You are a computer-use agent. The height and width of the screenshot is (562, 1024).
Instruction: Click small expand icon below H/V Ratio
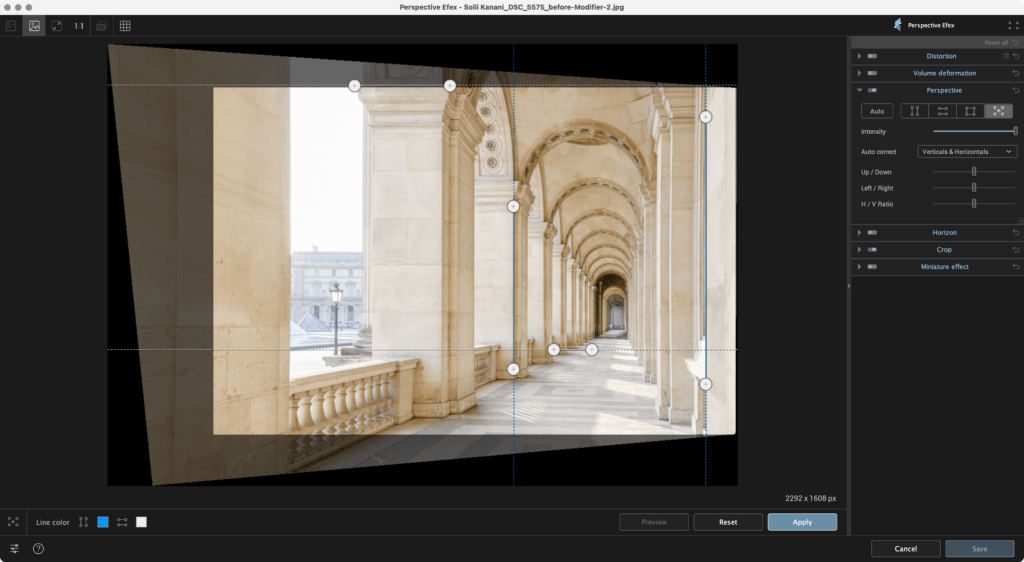click(x=1020, y=221)
